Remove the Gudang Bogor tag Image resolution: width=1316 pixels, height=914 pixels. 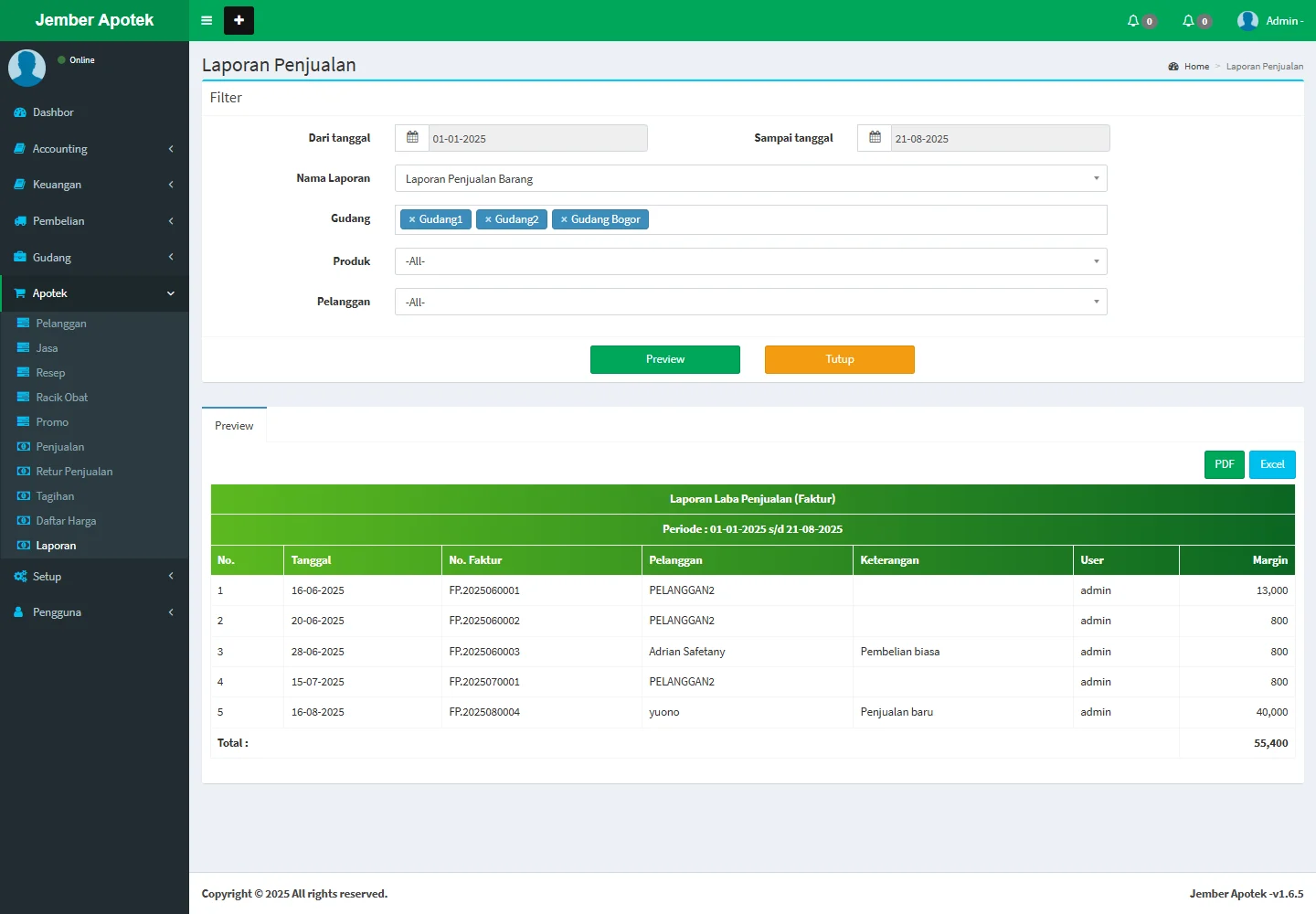pos(565,219)
